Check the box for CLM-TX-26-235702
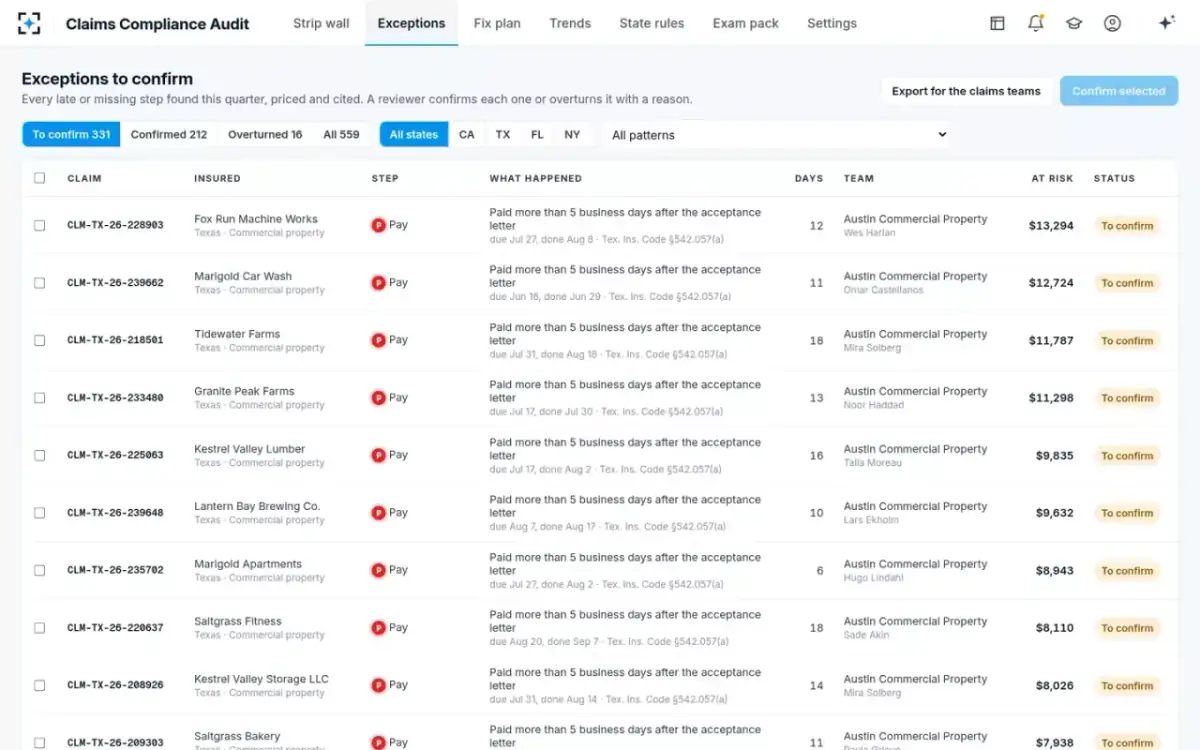Screen dimensions: 1200x750 (40, 570)
